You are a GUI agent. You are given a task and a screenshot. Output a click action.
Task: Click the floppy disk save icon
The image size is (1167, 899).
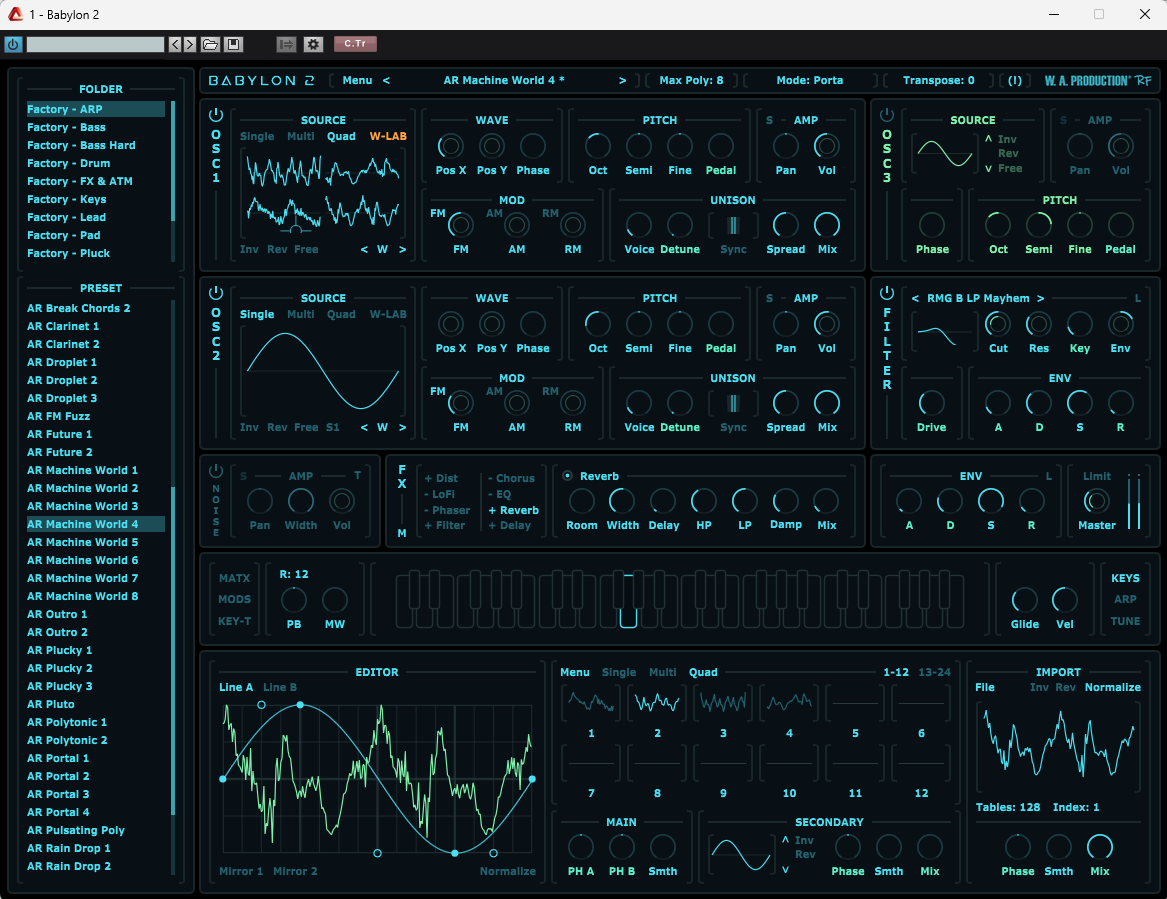pos(233,44)
